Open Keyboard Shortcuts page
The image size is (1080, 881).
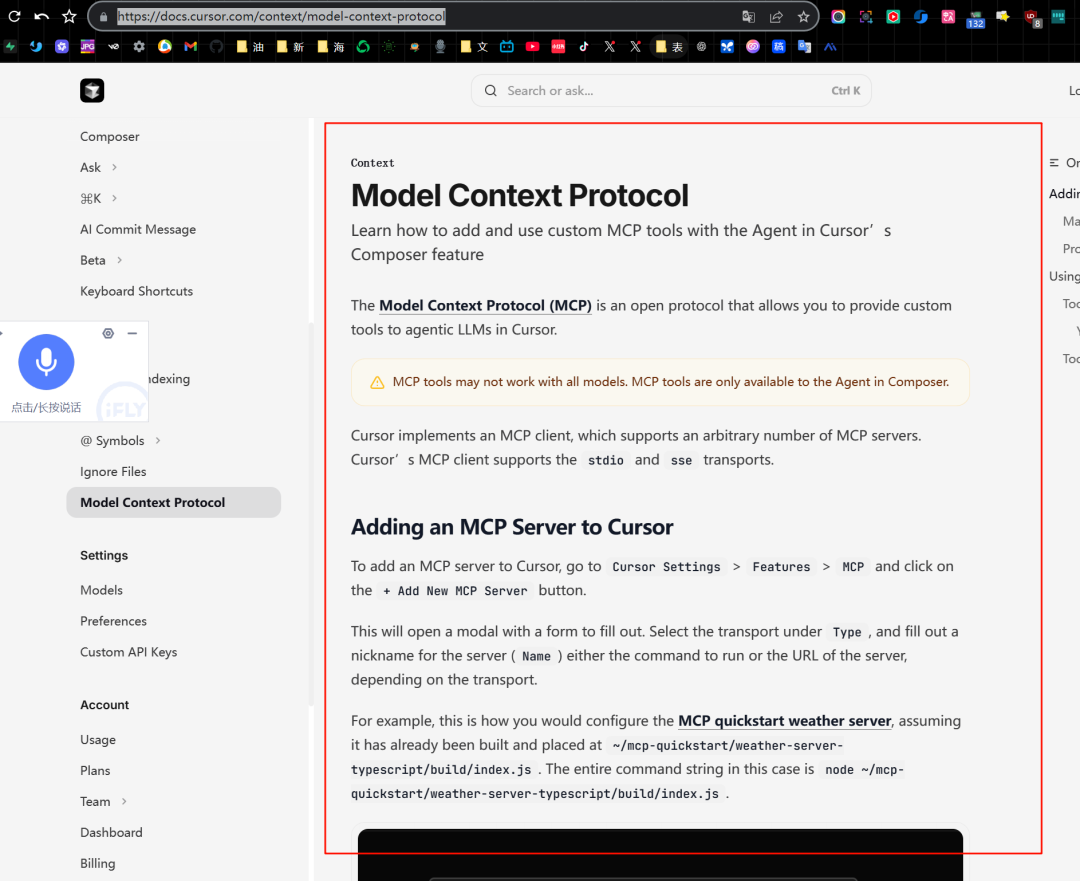click(x=136, y=291)
